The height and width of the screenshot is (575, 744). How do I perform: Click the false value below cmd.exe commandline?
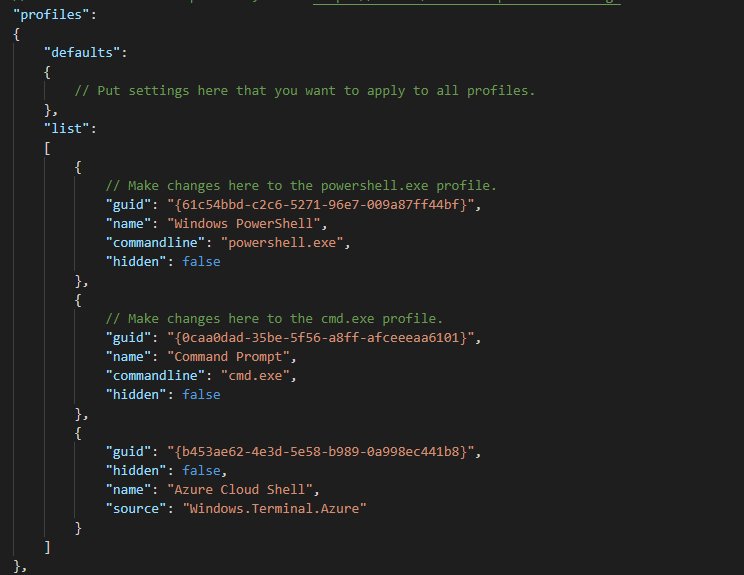point(199,394)
